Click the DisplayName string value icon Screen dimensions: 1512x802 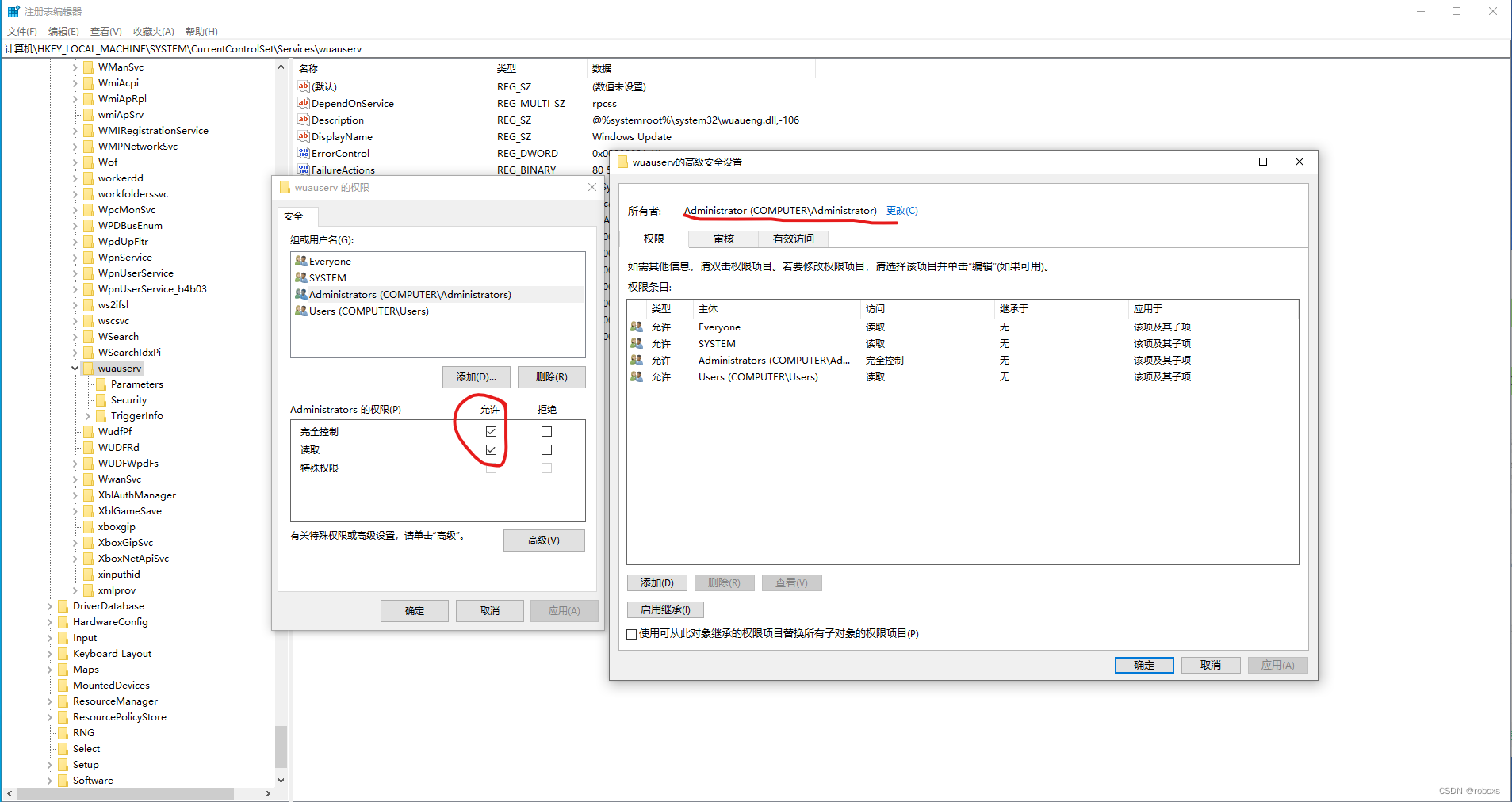(x=303, y=136)
